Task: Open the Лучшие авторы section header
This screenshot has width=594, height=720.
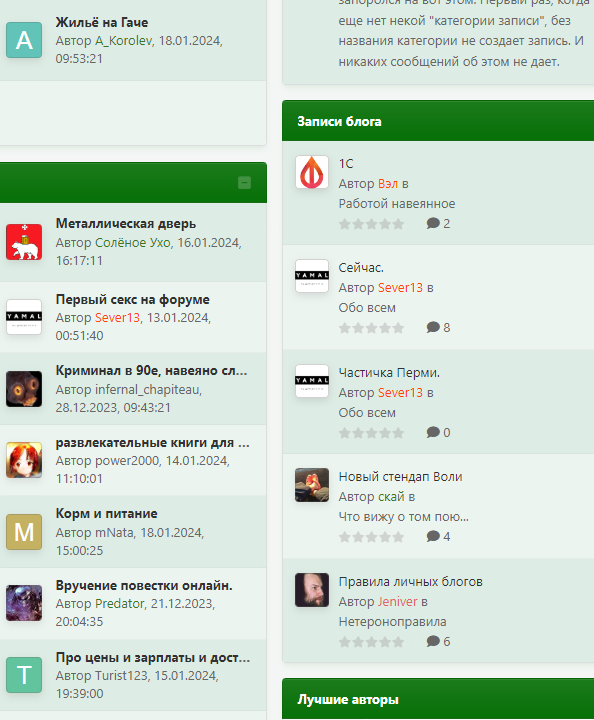Action: [348, 699]
